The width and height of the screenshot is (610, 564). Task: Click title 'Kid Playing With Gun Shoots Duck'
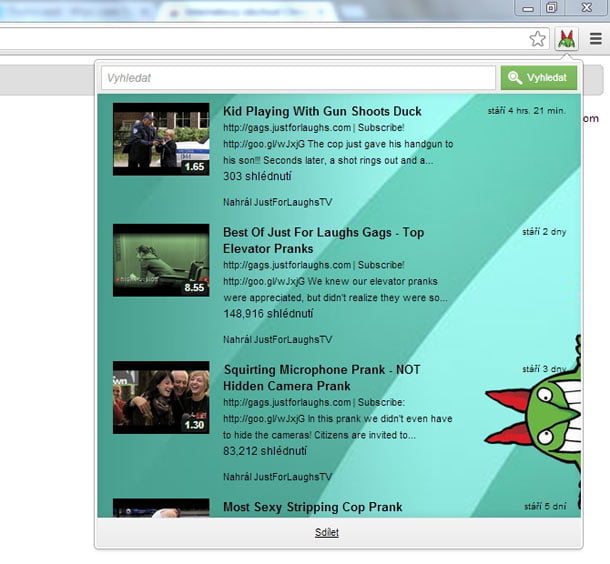pyautogui.click(x=322, y=111)
